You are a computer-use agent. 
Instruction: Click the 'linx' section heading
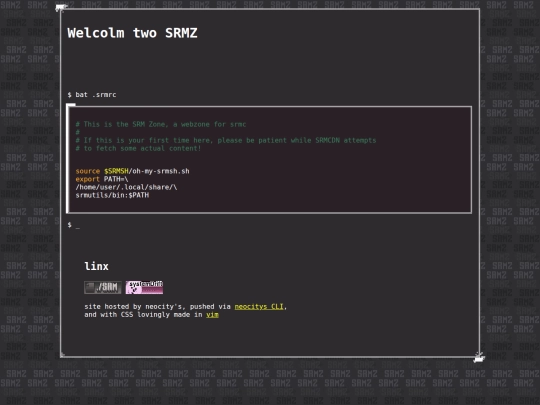[x=96, y=266]
